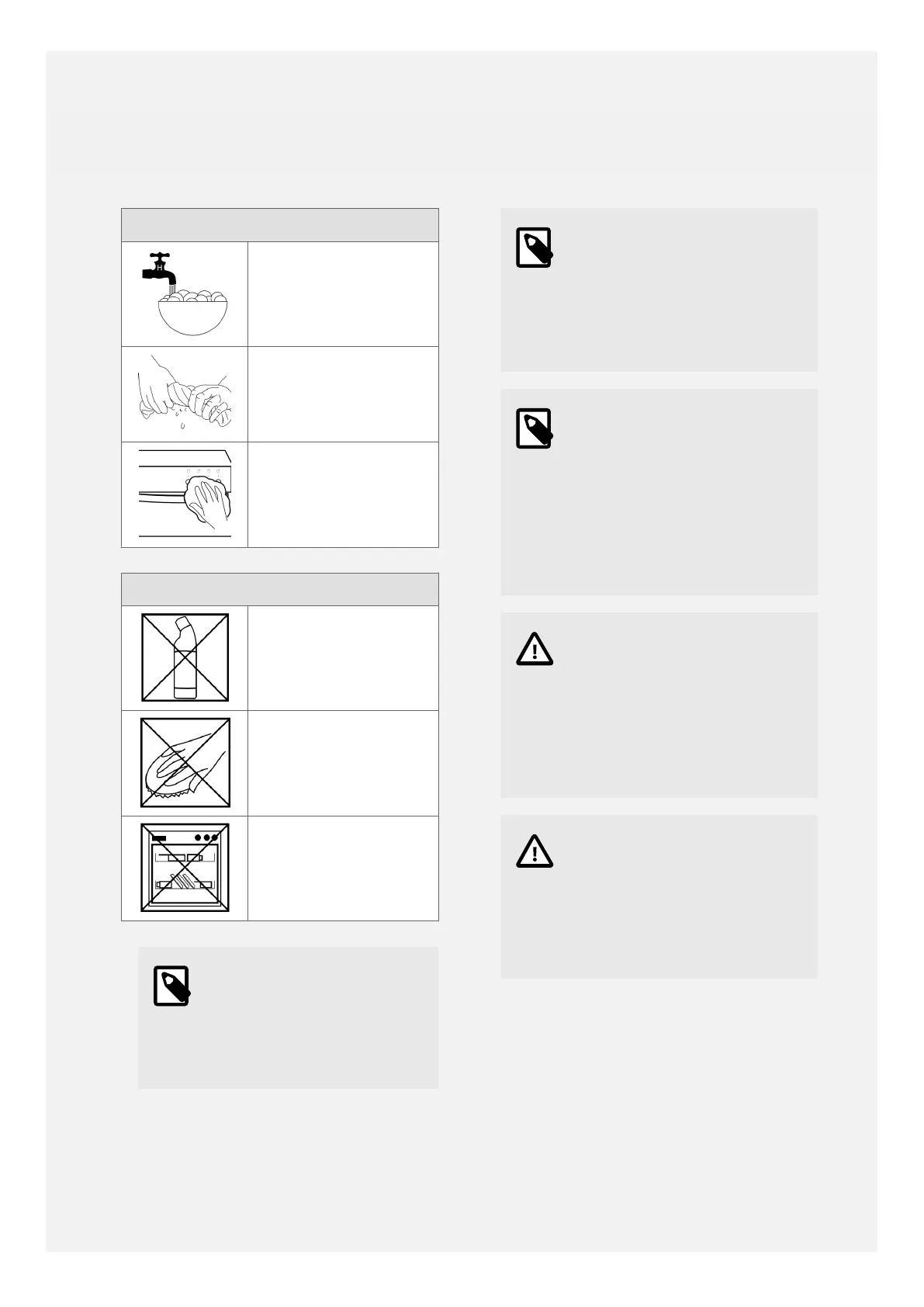Click the empty cell beside the crossed-out bottle
Viewport: 924px width, 1307px height.
(343, 657)
